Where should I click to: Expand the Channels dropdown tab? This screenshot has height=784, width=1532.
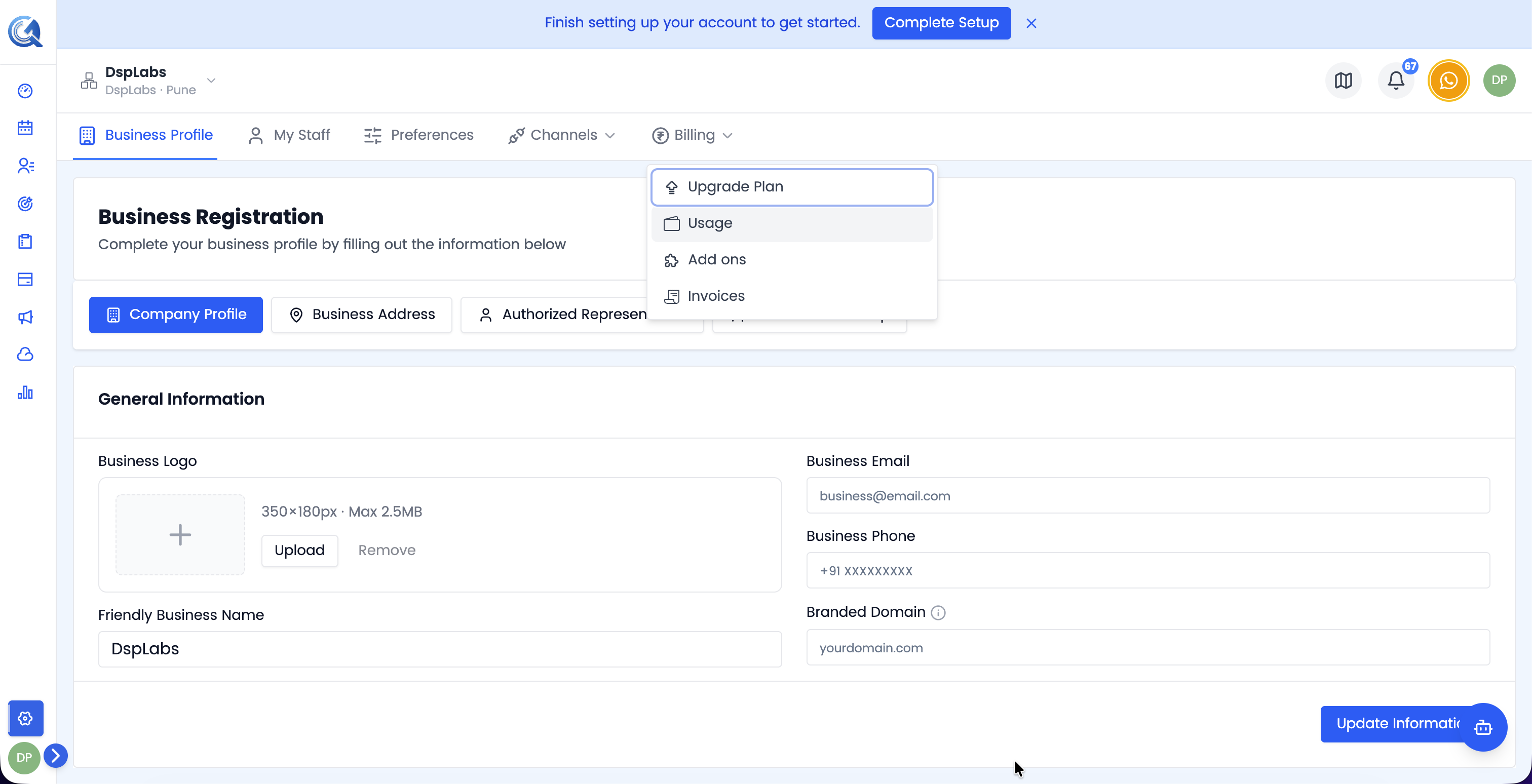562,135
